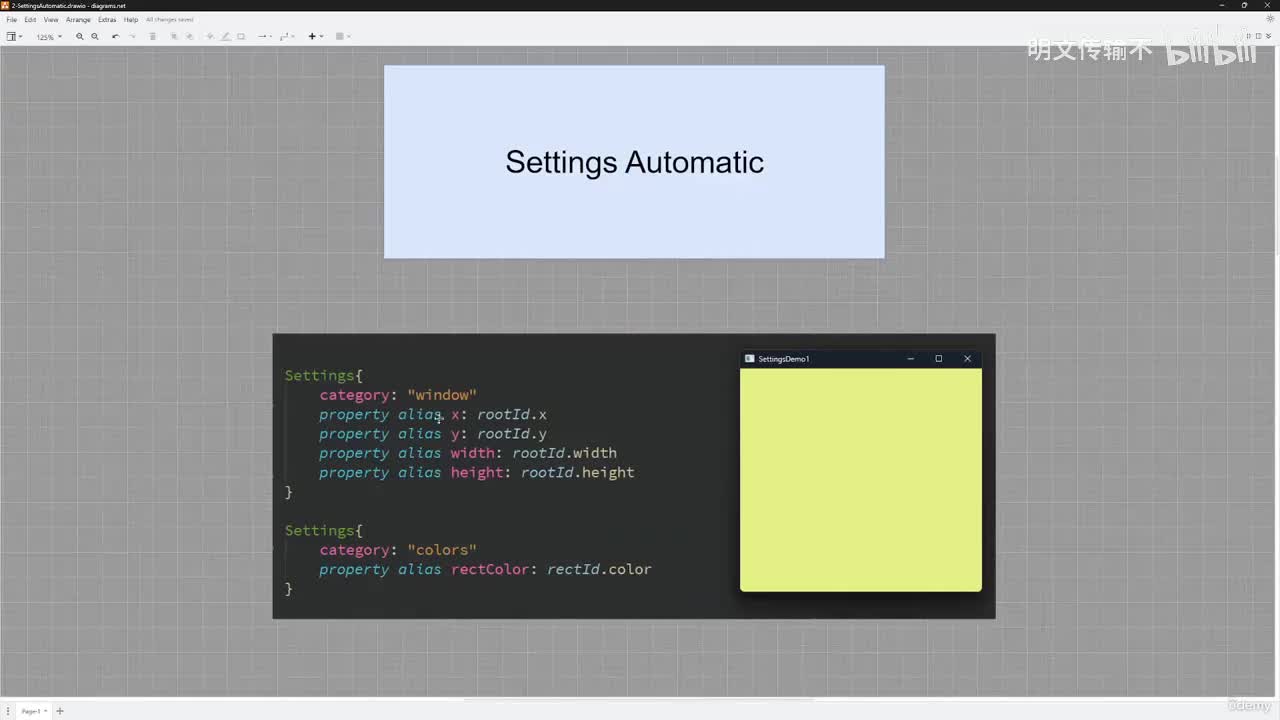
Task: Select the Settings Automatic title shape
Action: tap(634, 162)
